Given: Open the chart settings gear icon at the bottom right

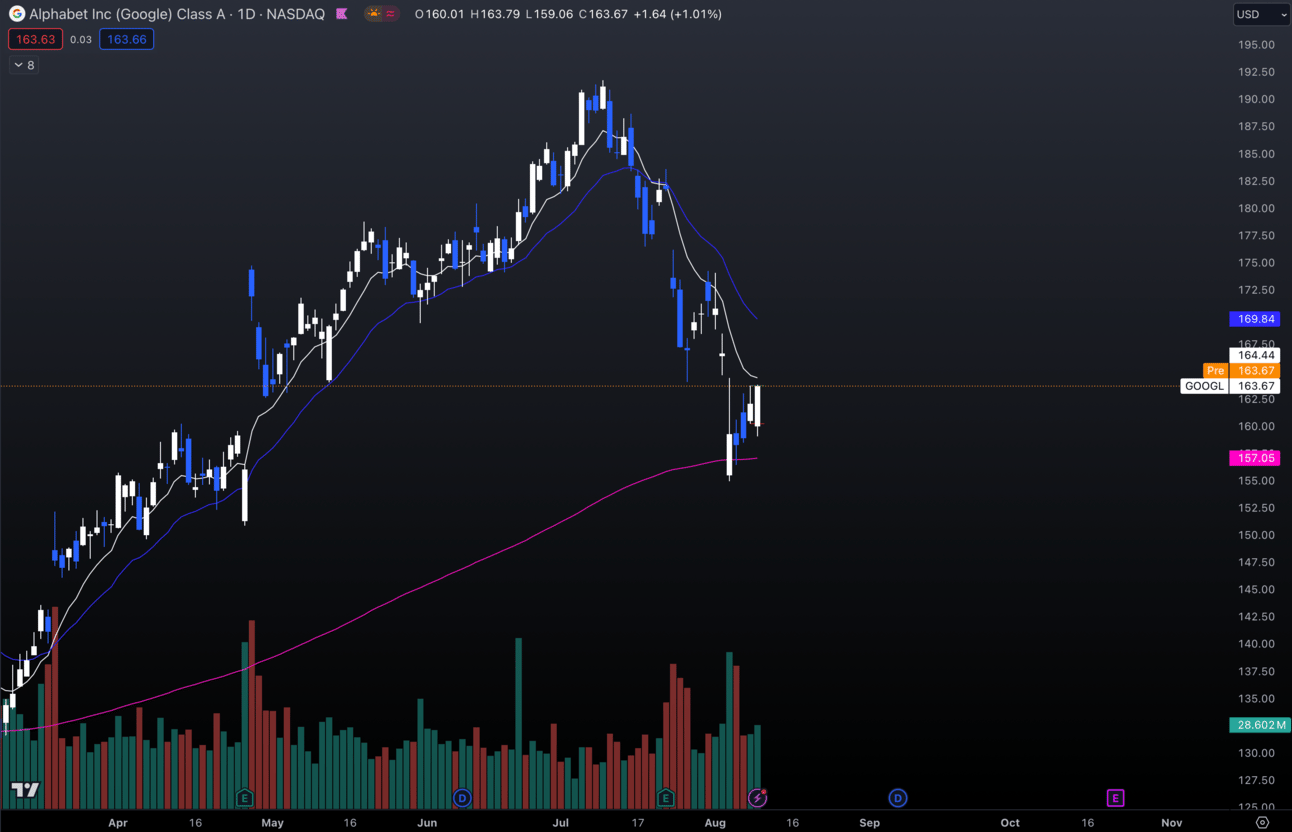Looking at the screenshot, I should (x=1263, y=822).
